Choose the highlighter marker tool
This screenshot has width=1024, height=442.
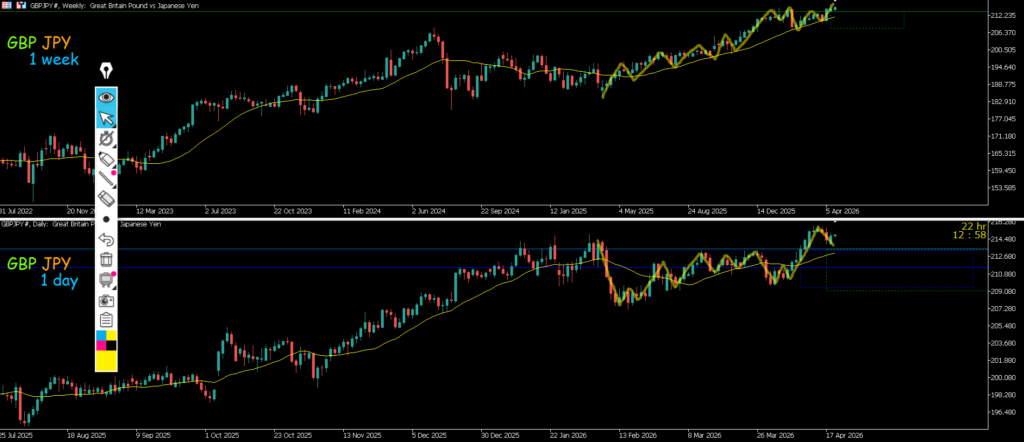(x=107, y=159)
